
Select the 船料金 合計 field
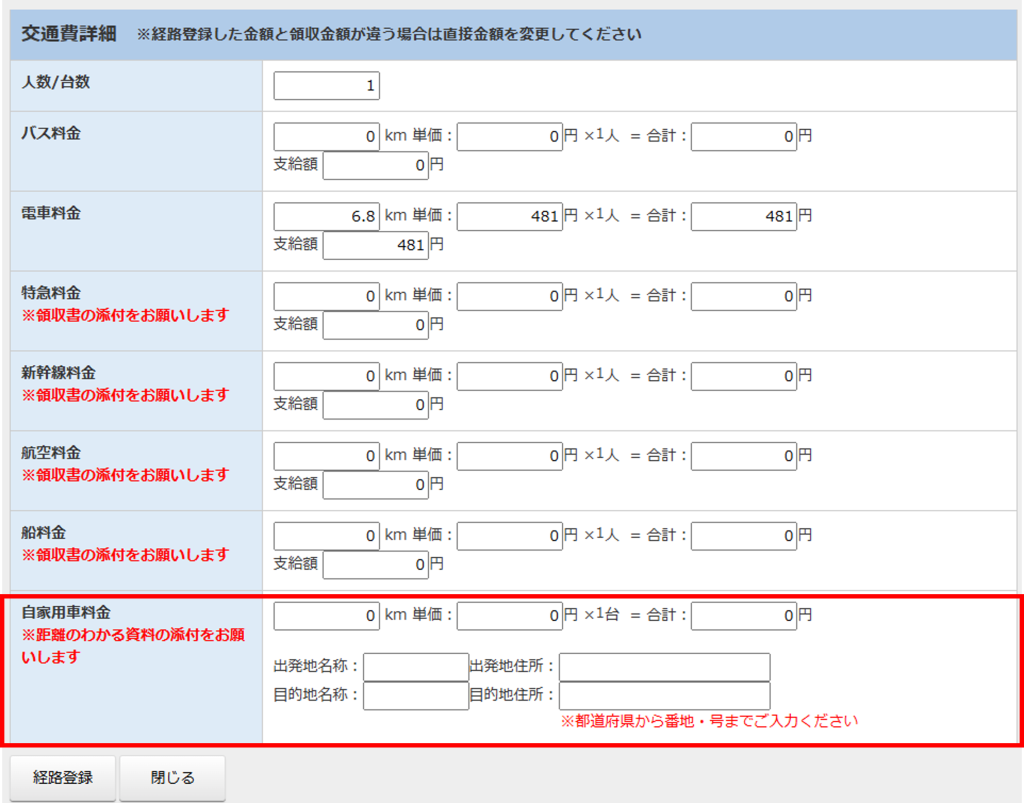pyautogui.click(x=744, y=536)
